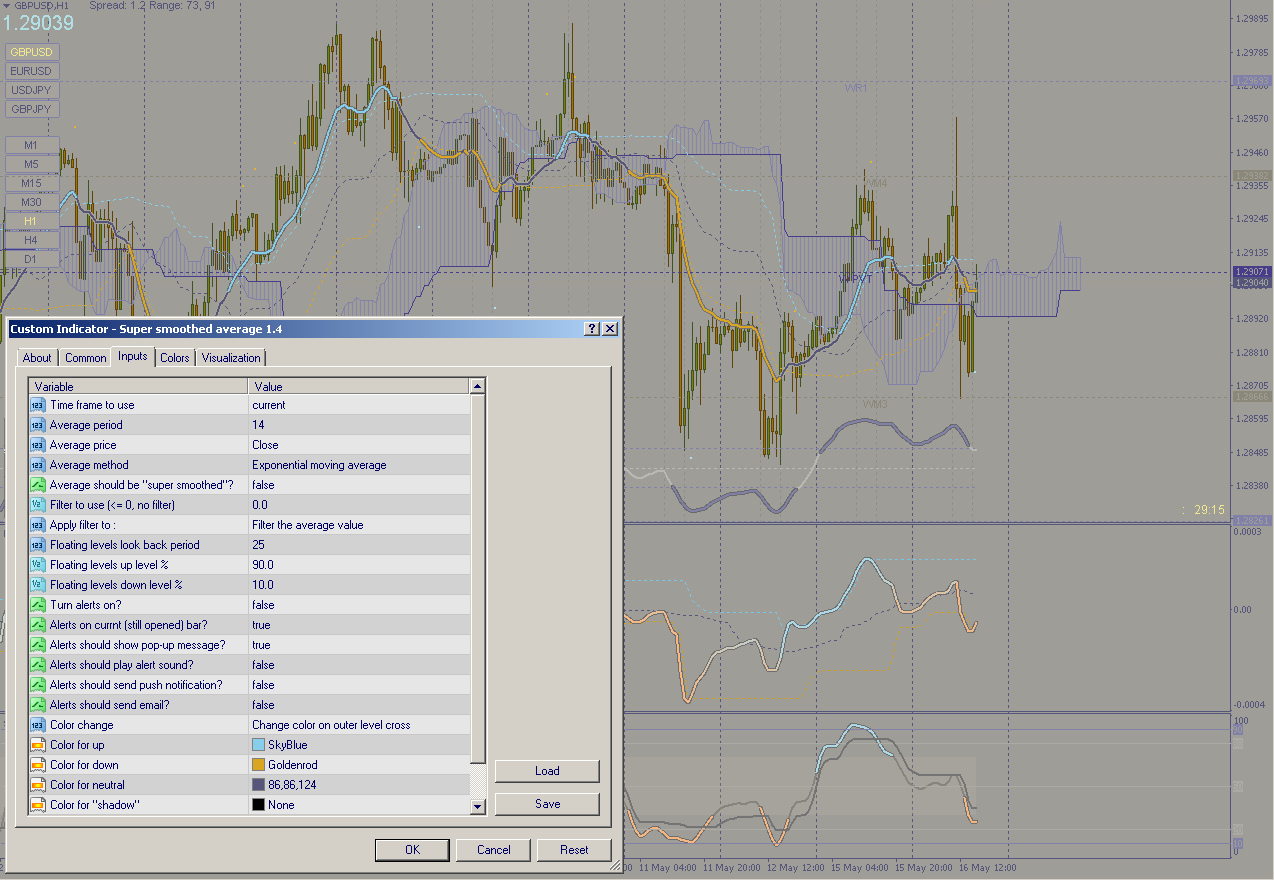
Task: Click the icon beside Average price
Action: [38, 445]
